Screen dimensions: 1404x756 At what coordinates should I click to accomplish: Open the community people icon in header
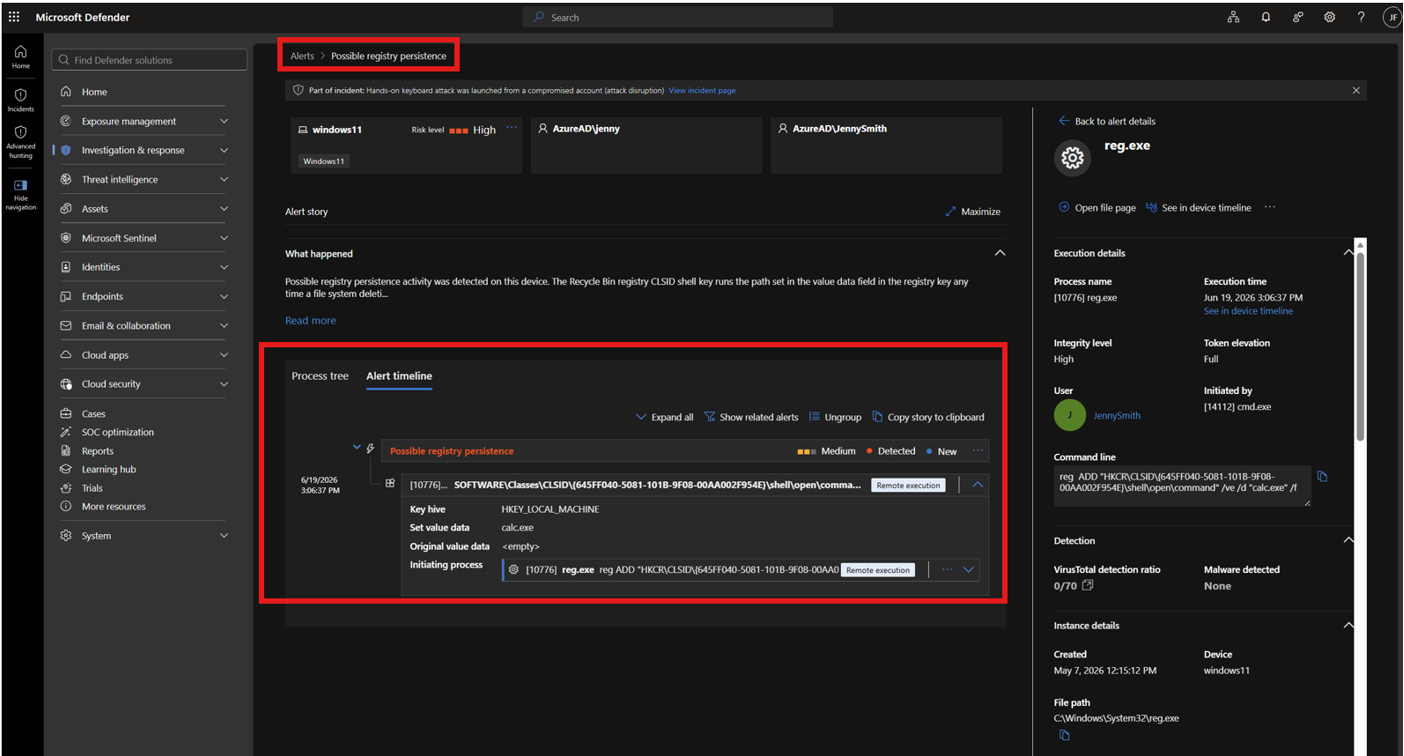click(x=1297, y=17)
